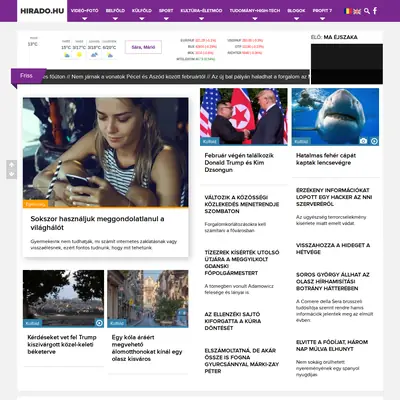The height and width of the screenshot is (400, 400).
Task: Open the live MA ÉJSZAKA video player
Action: (x=347, y=64)
